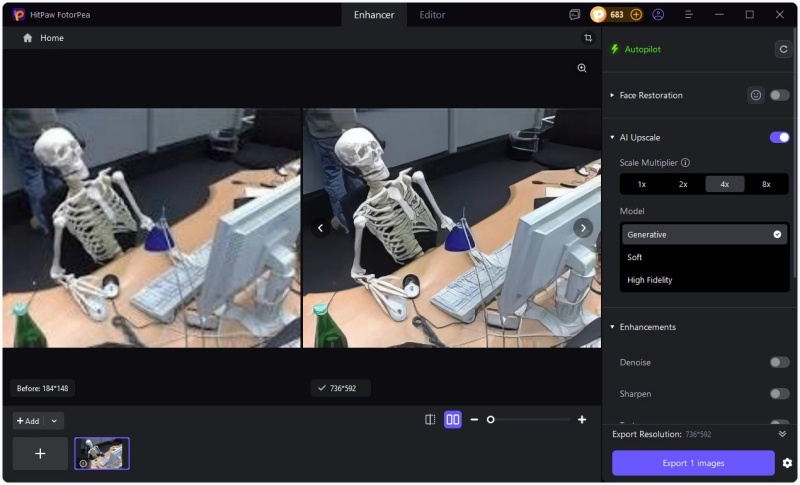Click the large plus add-image tile

coord(40,453)
